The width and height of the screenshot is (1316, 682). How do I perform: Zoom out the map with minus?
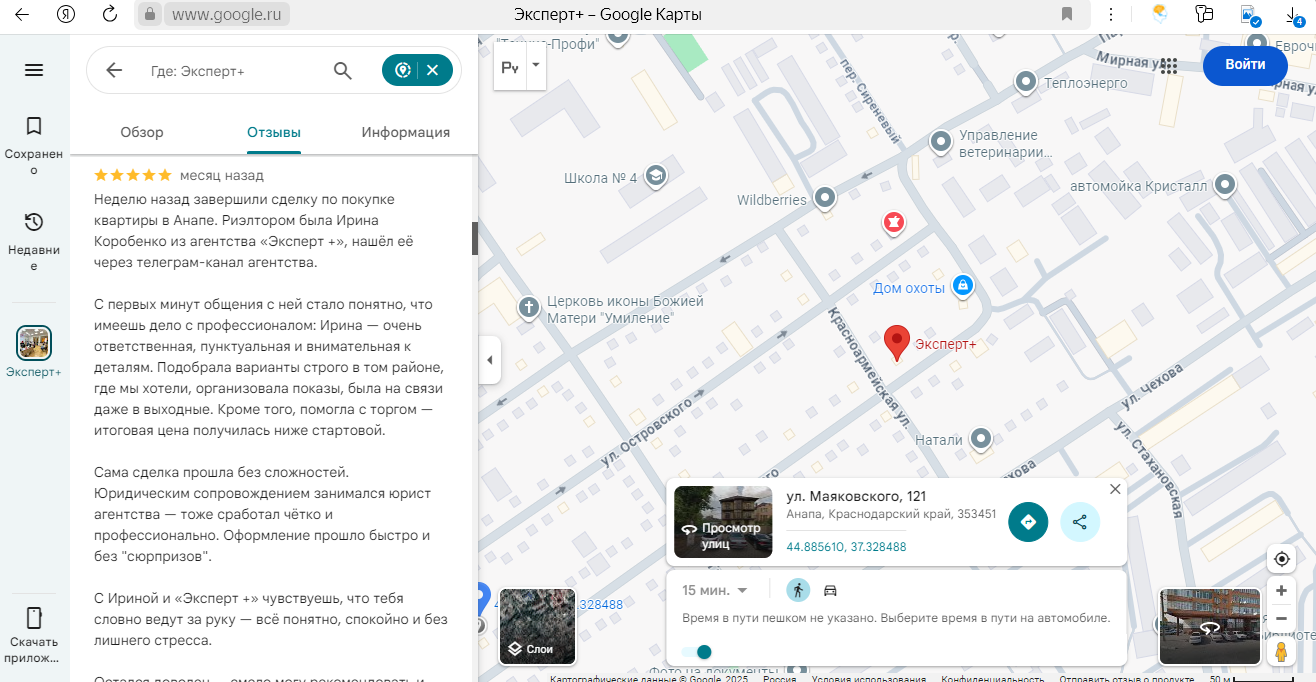point(1281,619)
